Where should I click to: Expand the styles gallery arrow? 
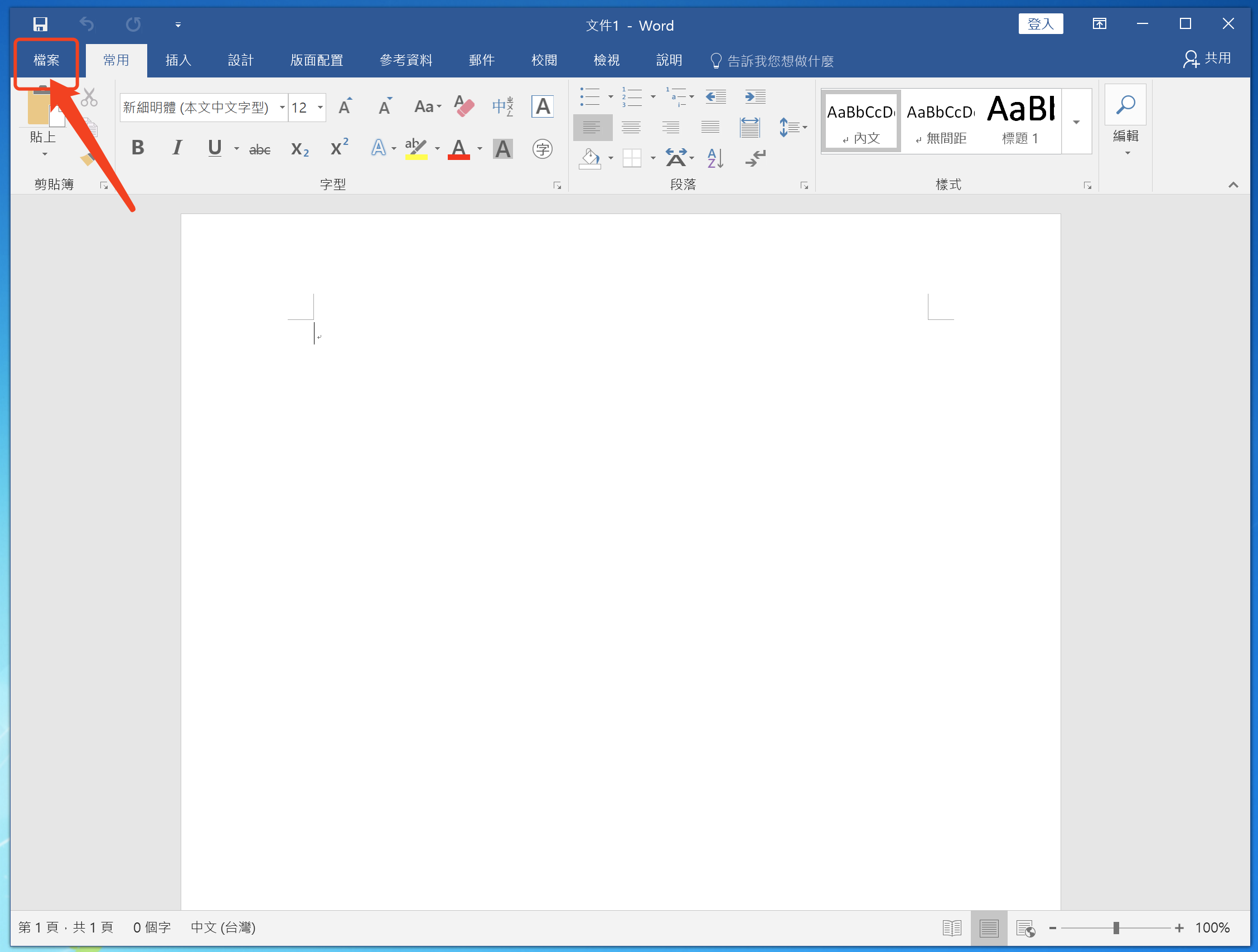tap(1076, 122)
